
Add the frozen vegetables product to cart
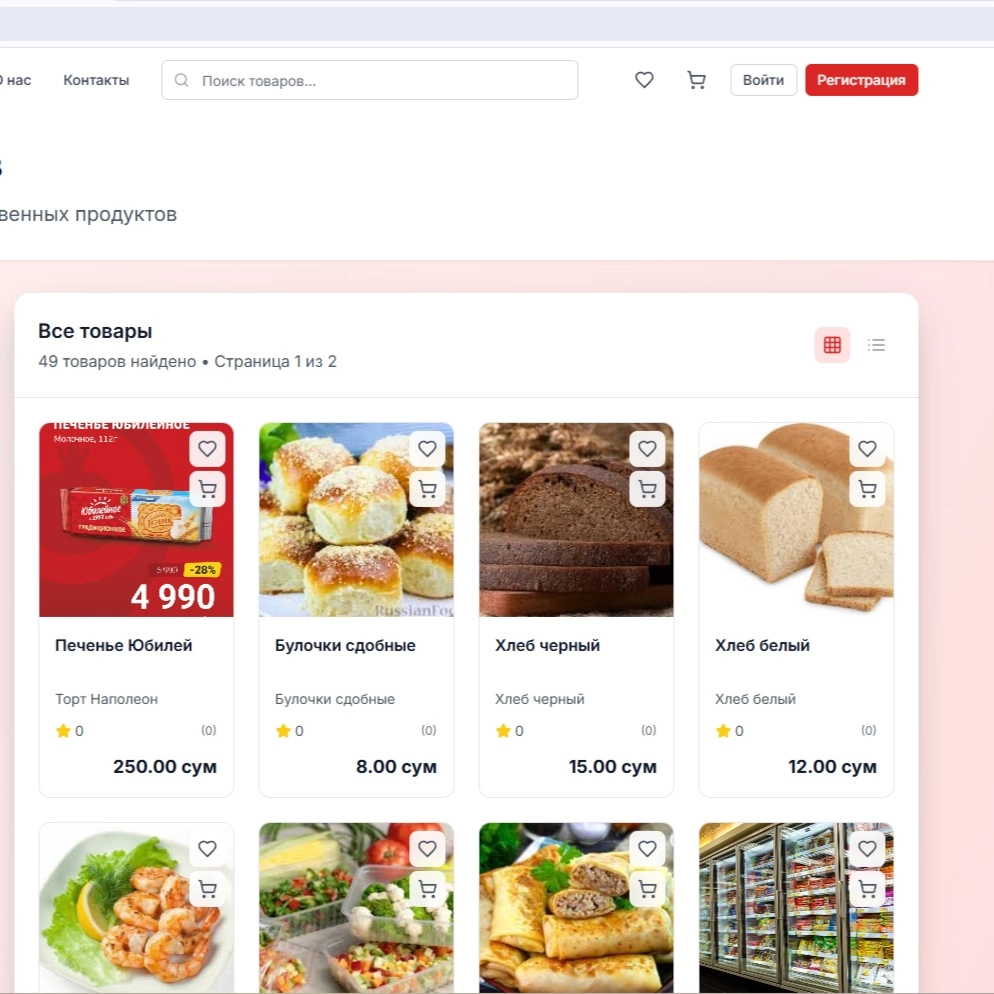pos(427,889)
